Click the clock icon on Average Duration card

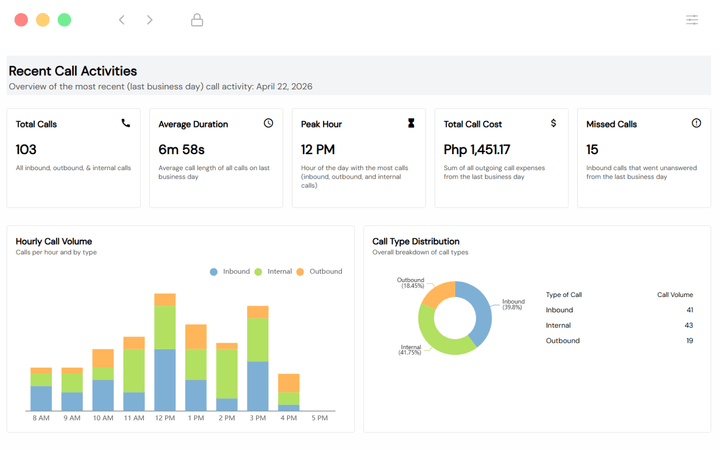point(268,124)
